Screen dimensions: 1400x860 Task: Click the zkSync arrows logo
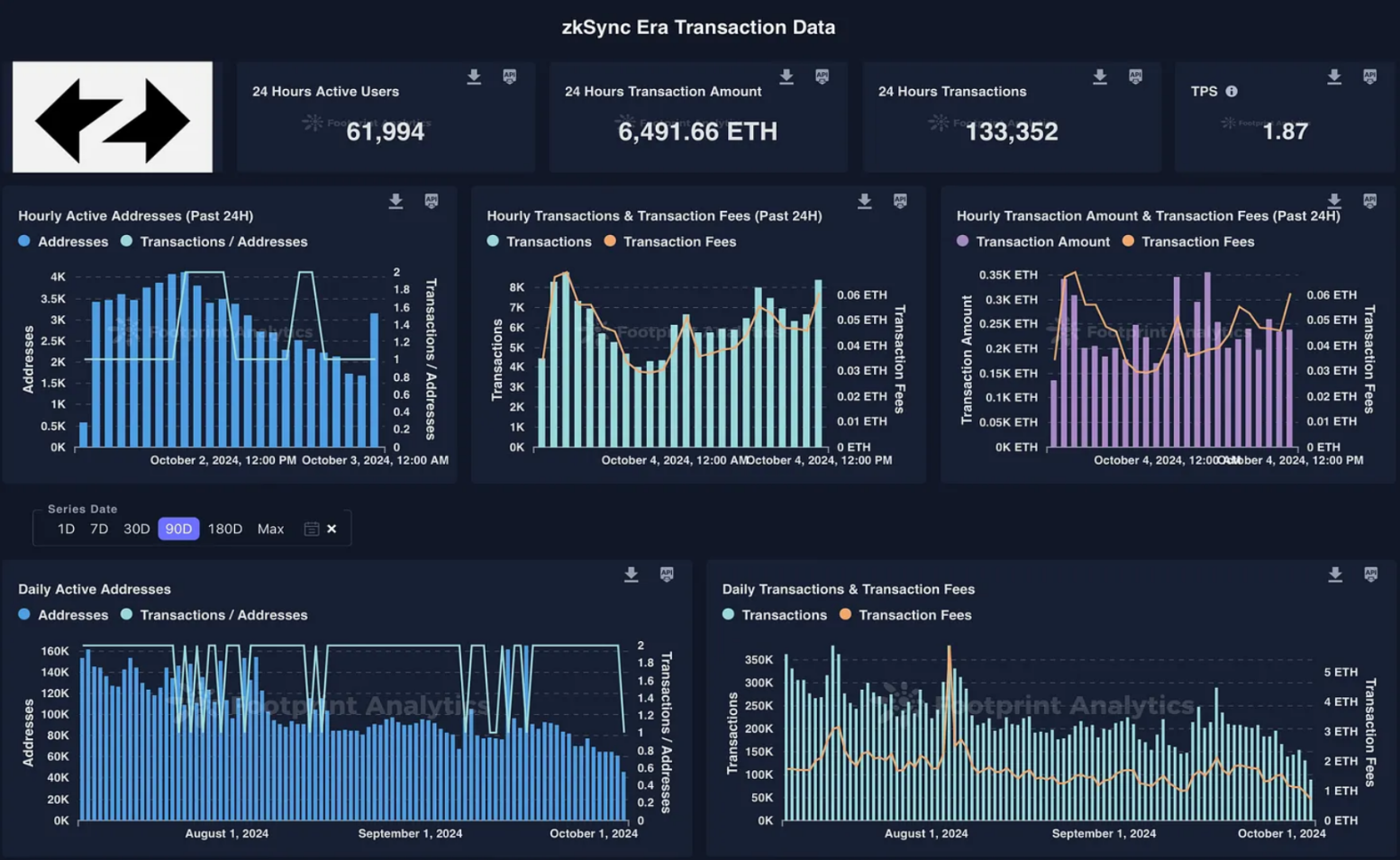point(113,118)
